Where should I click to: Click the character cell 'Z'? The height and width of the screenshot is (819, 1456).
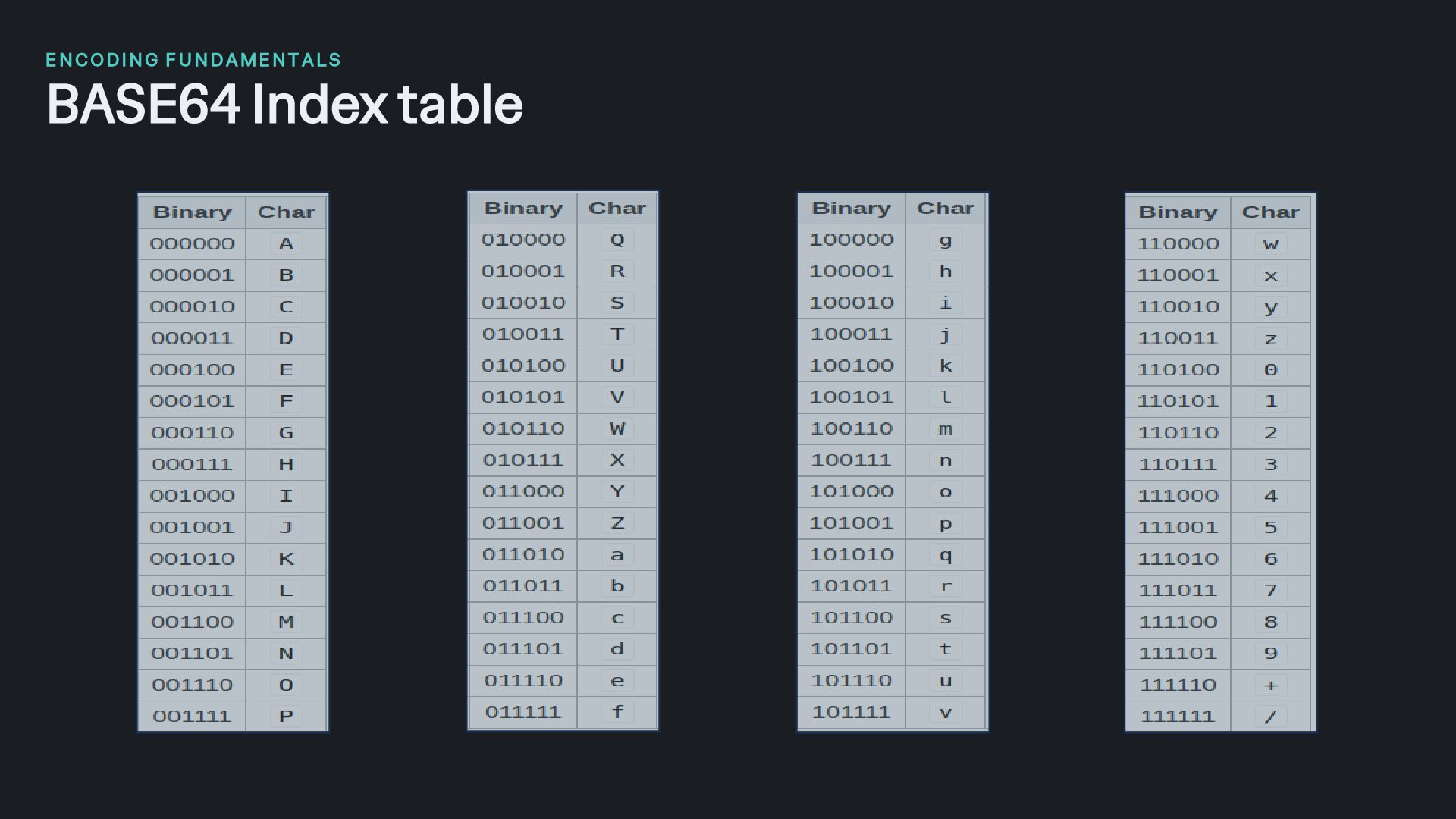point(617,523)
